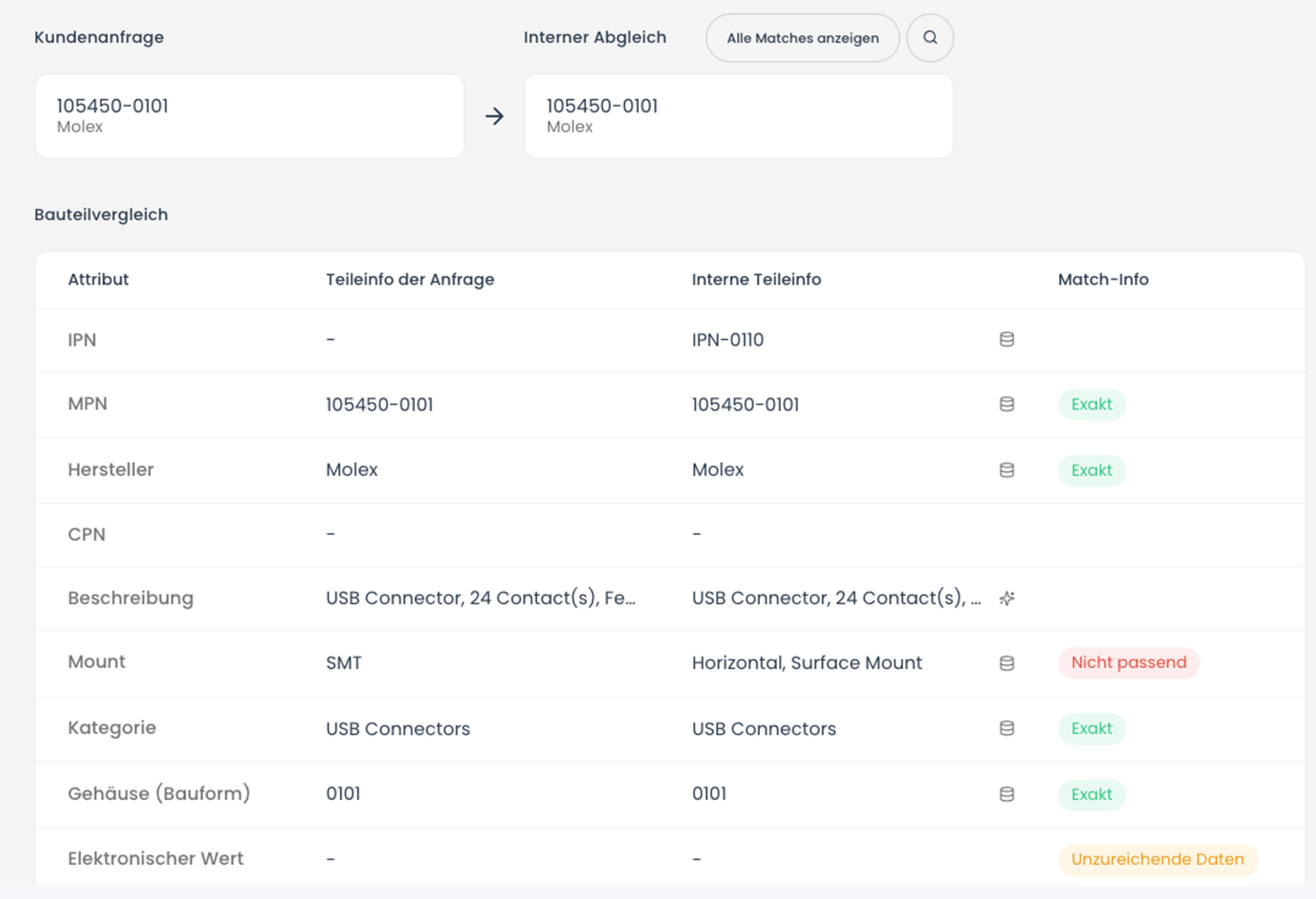Click database icon in Gehäuse row

tap(1006, 794)
